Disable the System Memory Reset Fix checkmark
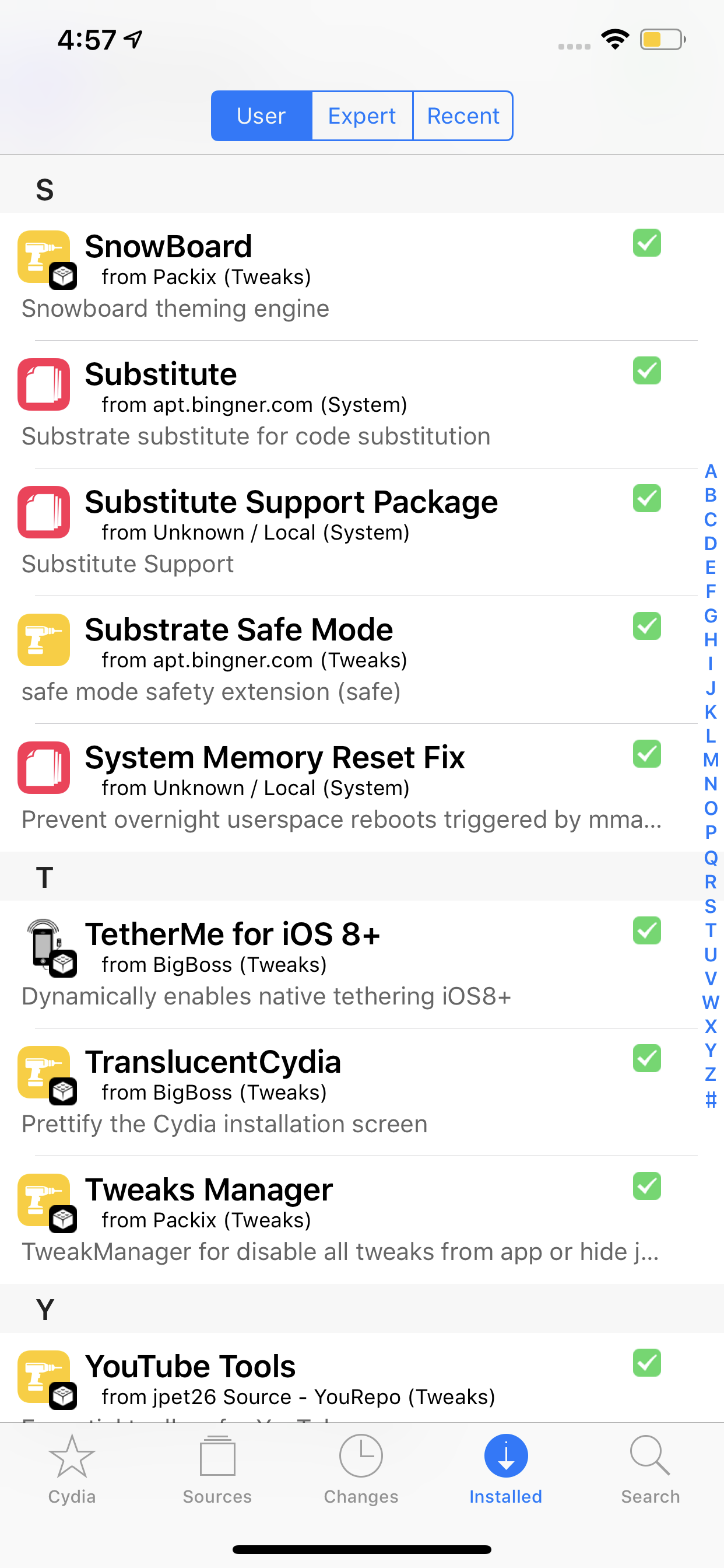Viewport: 724px width, 1568px height. [646, 754]
